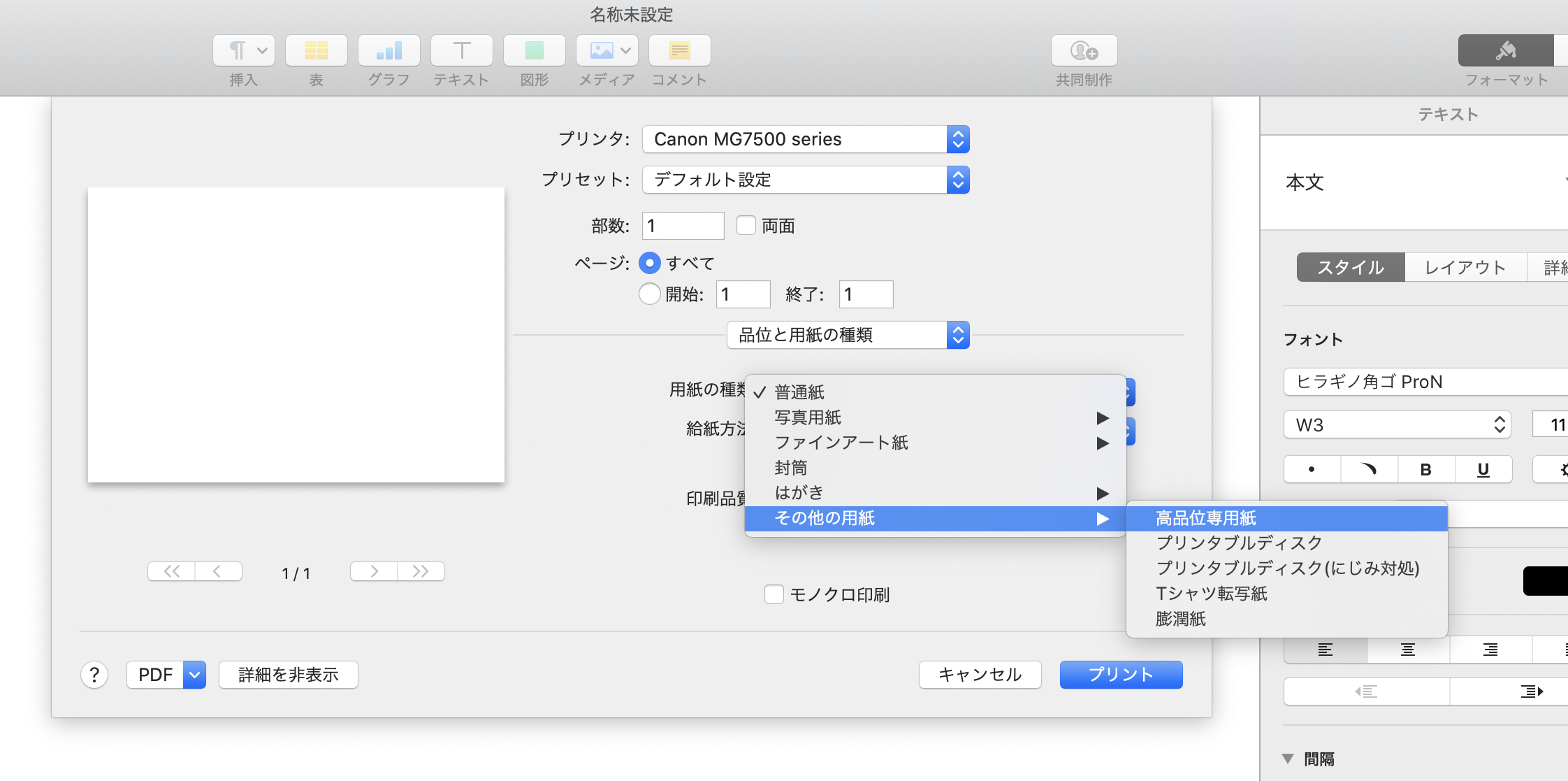Select the page range start (開始) radio button
The height and width of the screenshot is (781, 1568).
point(650,294)
